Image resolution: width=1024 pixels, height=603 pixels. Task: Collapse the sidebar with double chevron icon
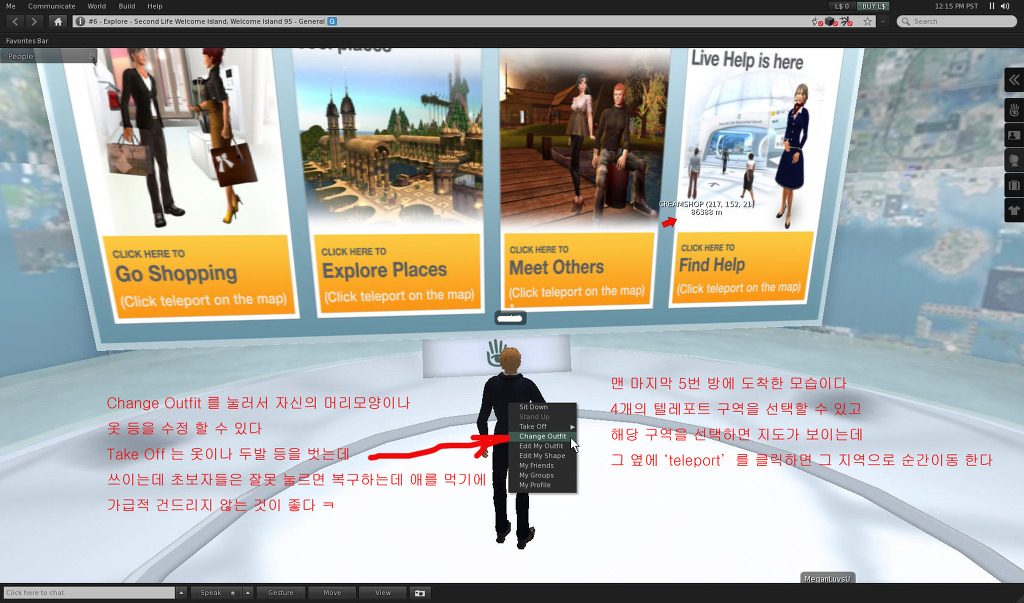(x=1014, y=80)
